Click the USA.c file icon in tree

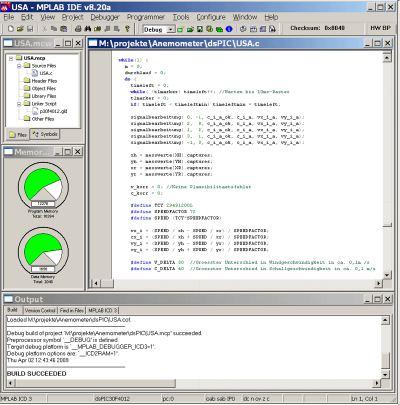tap(35, 73)
